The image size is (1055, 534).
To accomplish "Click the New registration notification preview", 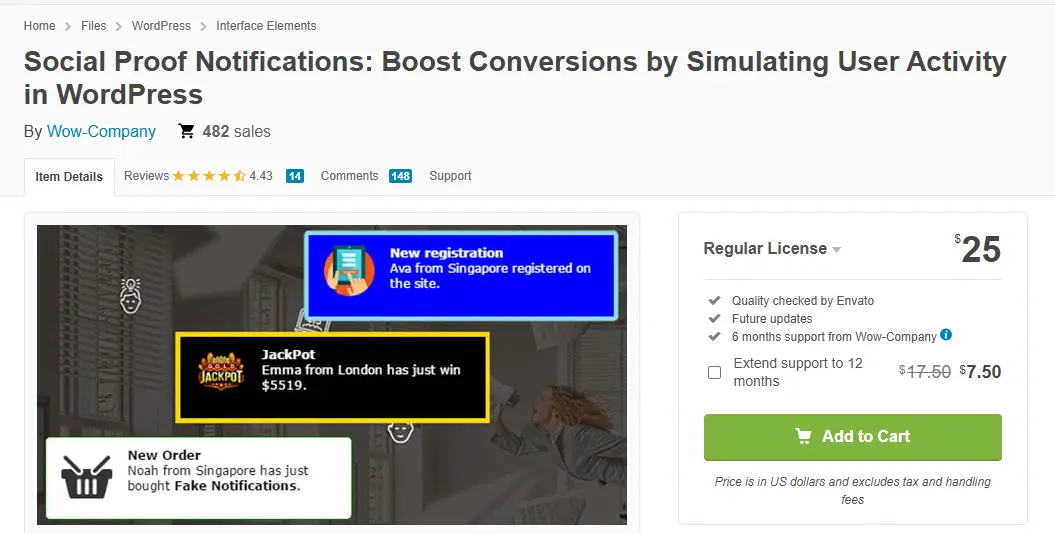I will click(x=461, y=274).
